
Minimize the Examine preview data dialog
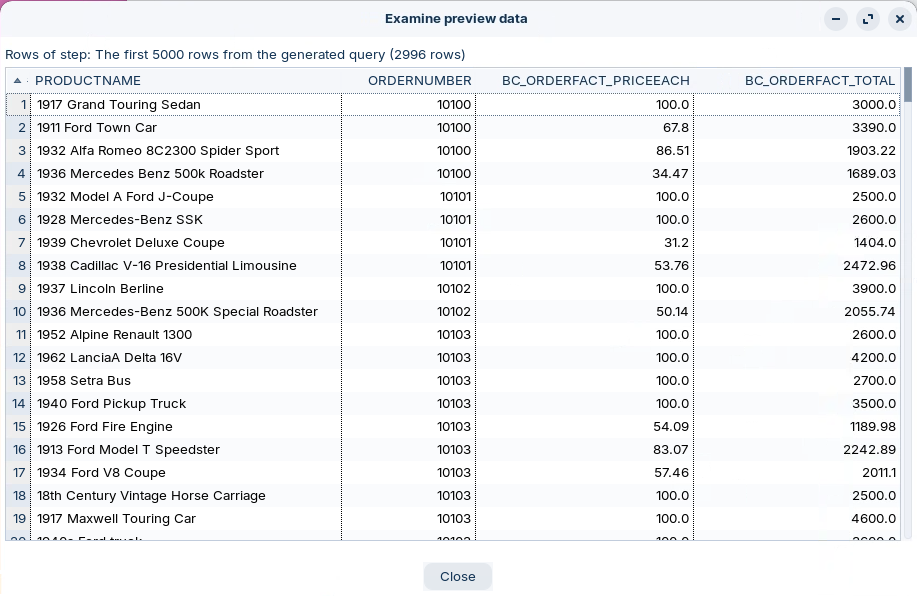(x=836, y=19)
